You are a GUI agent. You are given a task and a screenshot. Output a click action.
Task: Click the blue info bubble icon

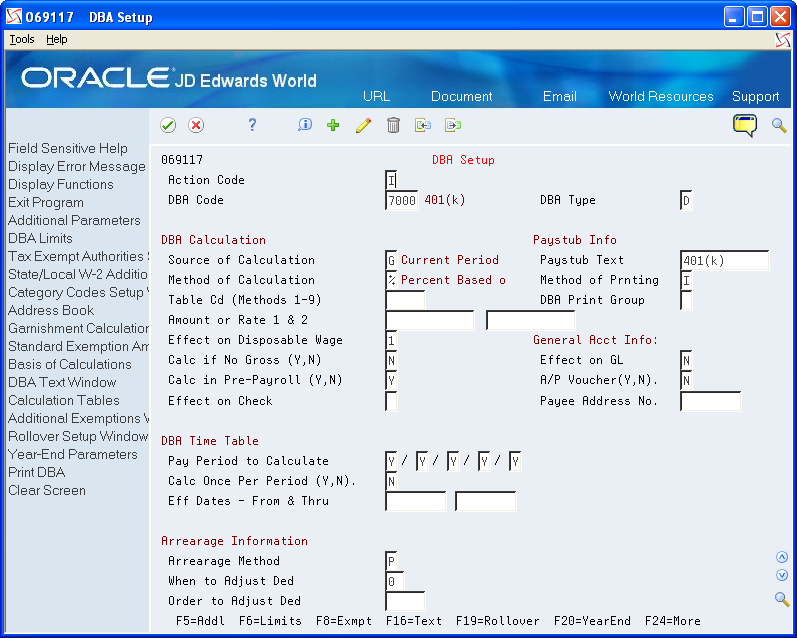(304, 125)
